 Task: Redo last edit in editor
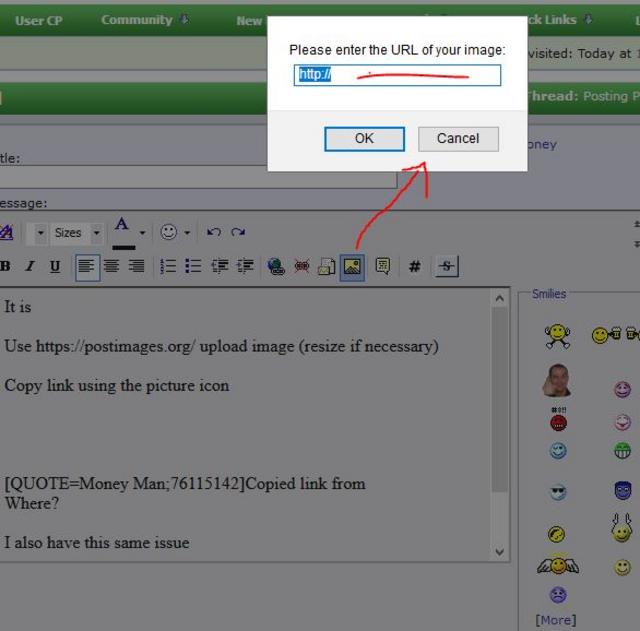[x=238, y=232]
